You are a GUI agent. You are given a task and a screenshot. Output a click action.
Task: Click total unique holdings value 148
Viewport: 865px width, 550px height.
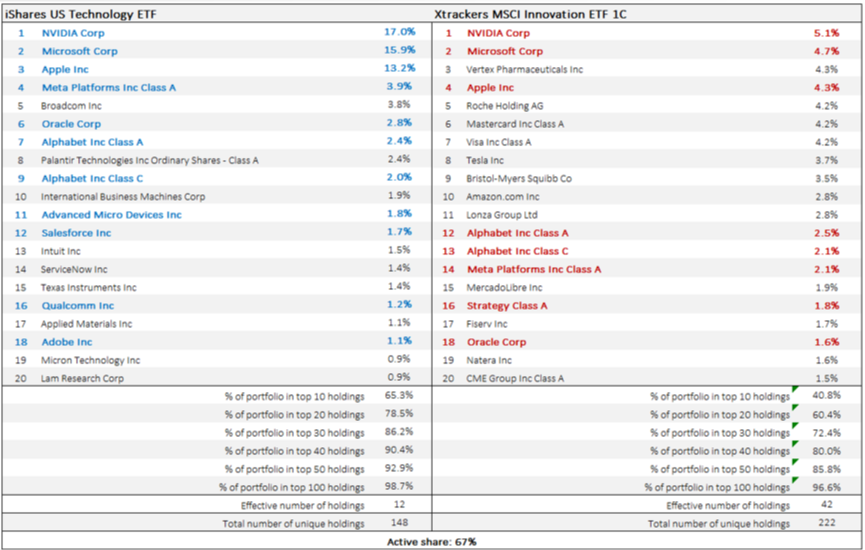coord(399,522)
